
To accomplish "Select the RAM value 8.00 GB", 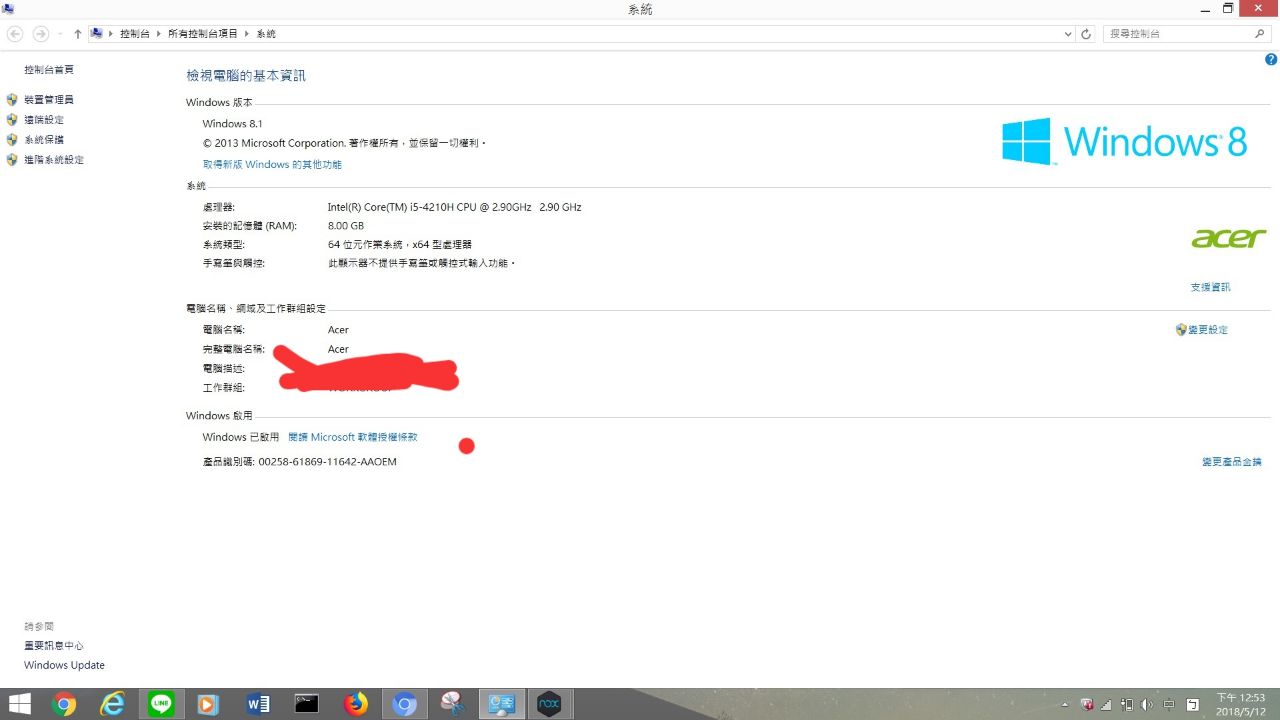I will (346, 226).
